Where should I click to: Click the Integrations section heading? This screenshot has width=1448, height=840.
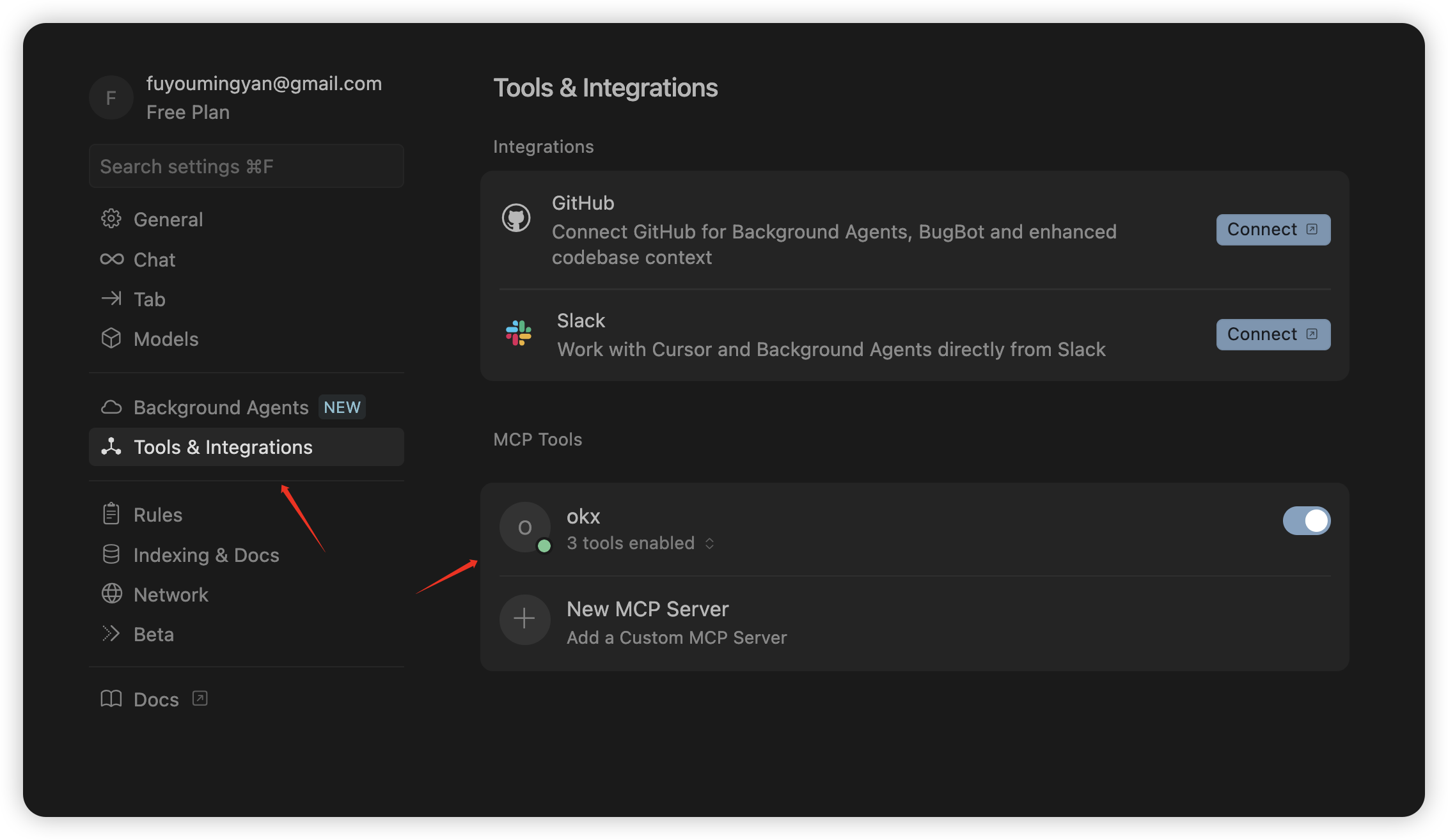pyautogui.click(x=543, y=146)
